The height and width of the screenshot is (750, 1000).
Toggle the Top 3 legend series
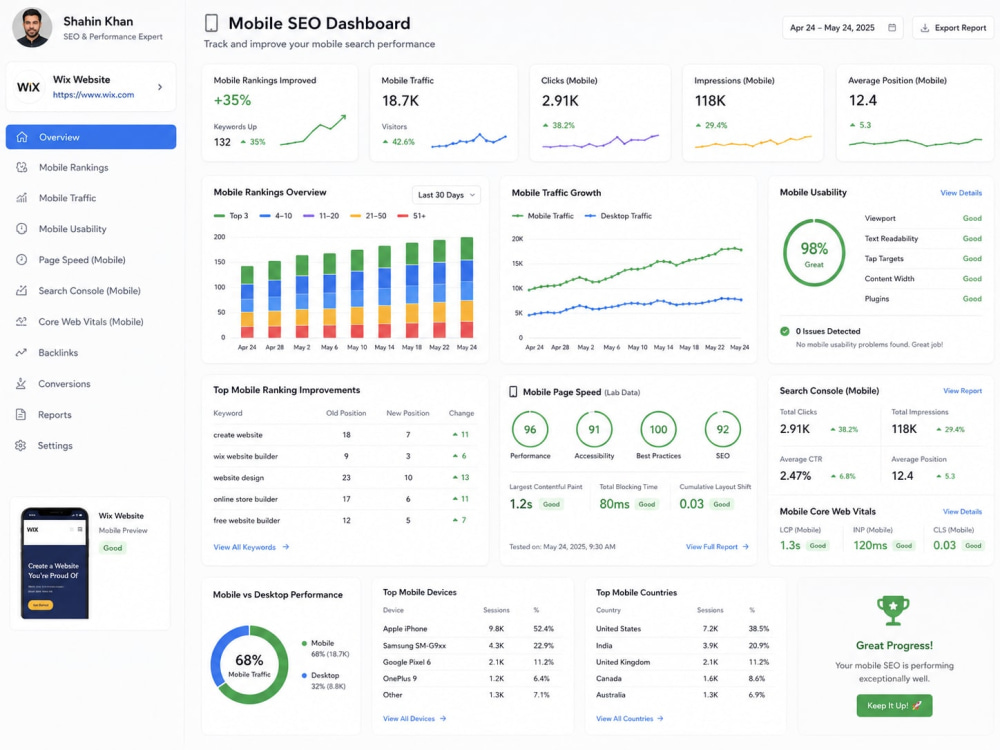[231, 216]
